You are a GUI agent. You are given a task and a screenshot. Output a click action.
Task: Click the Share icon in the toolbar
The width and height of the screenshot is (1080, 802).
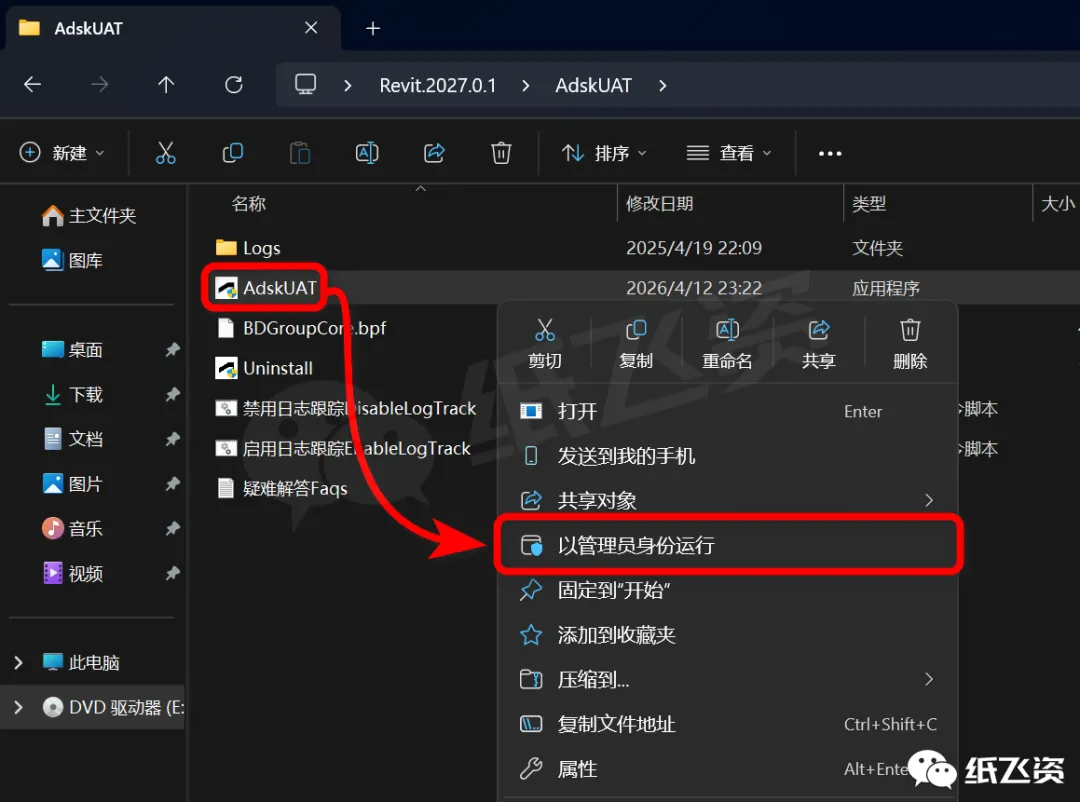[434, 153]
